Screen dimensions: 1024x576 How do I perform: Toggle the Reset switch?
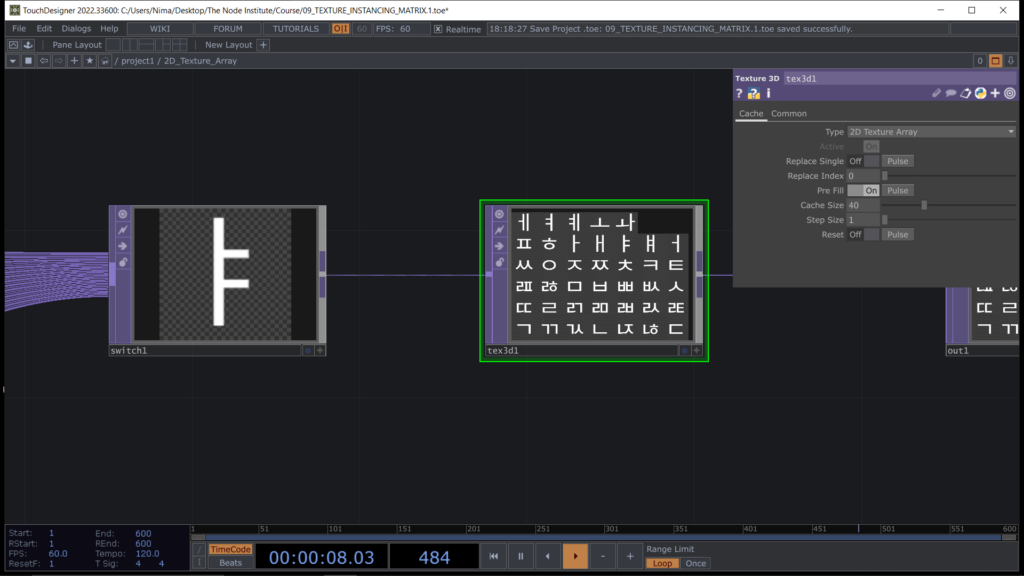863,234
